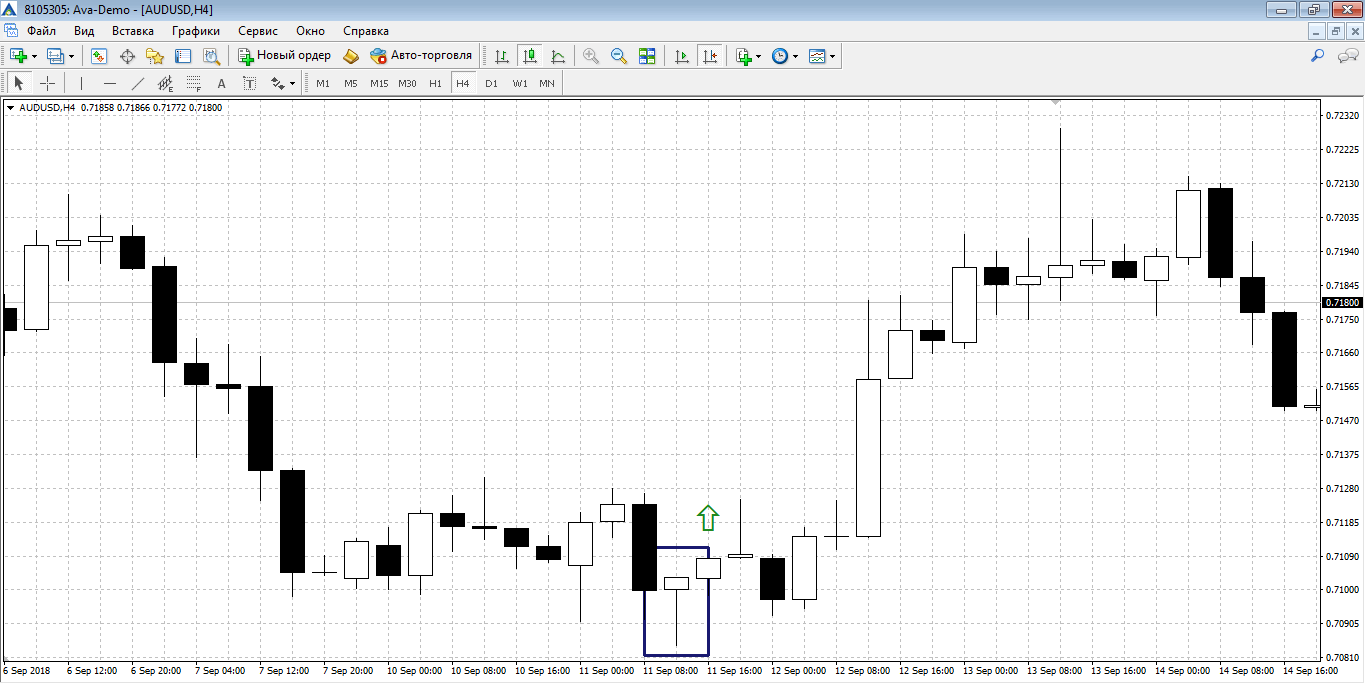This screenshot has width=1365, height=683.
Task: Select the H4 timeframe
Action: pos(463,83)
